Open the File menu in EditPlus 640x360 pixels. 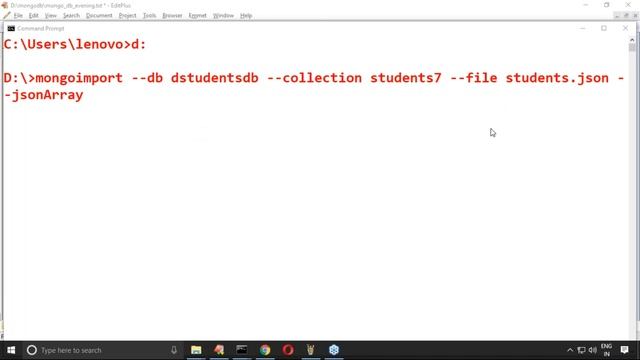pyautogui.click(x=18, y=16)
